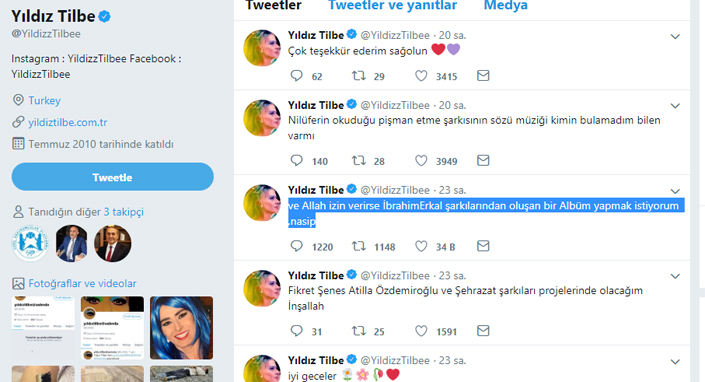The height and width of the screenshot is (382, 705).
Task: Like the tweet about Nilüfer's pişman etme song
Action: [421, 160]
